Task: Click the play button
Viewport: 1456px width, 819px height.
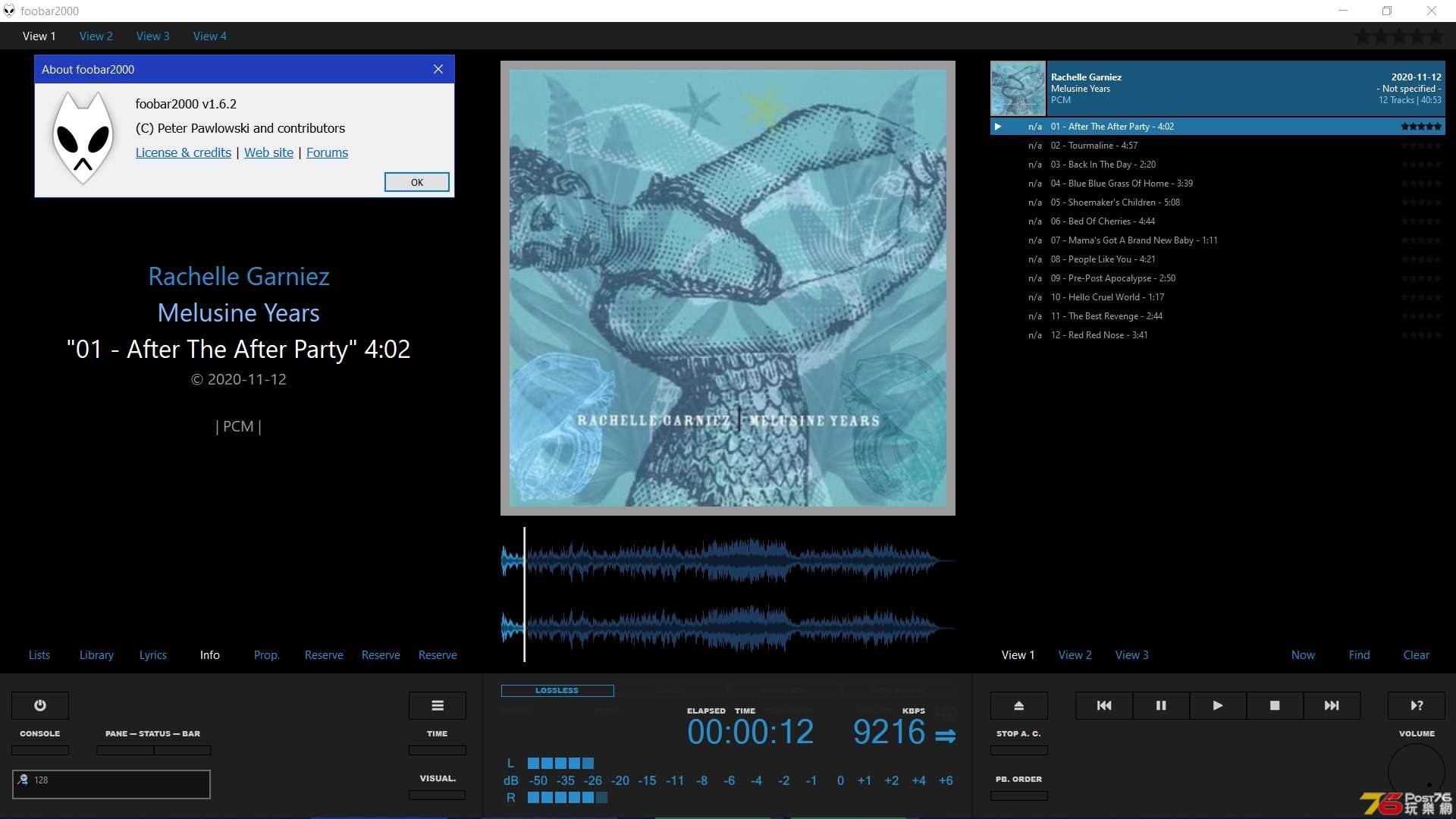Action: click(1218, 705)
